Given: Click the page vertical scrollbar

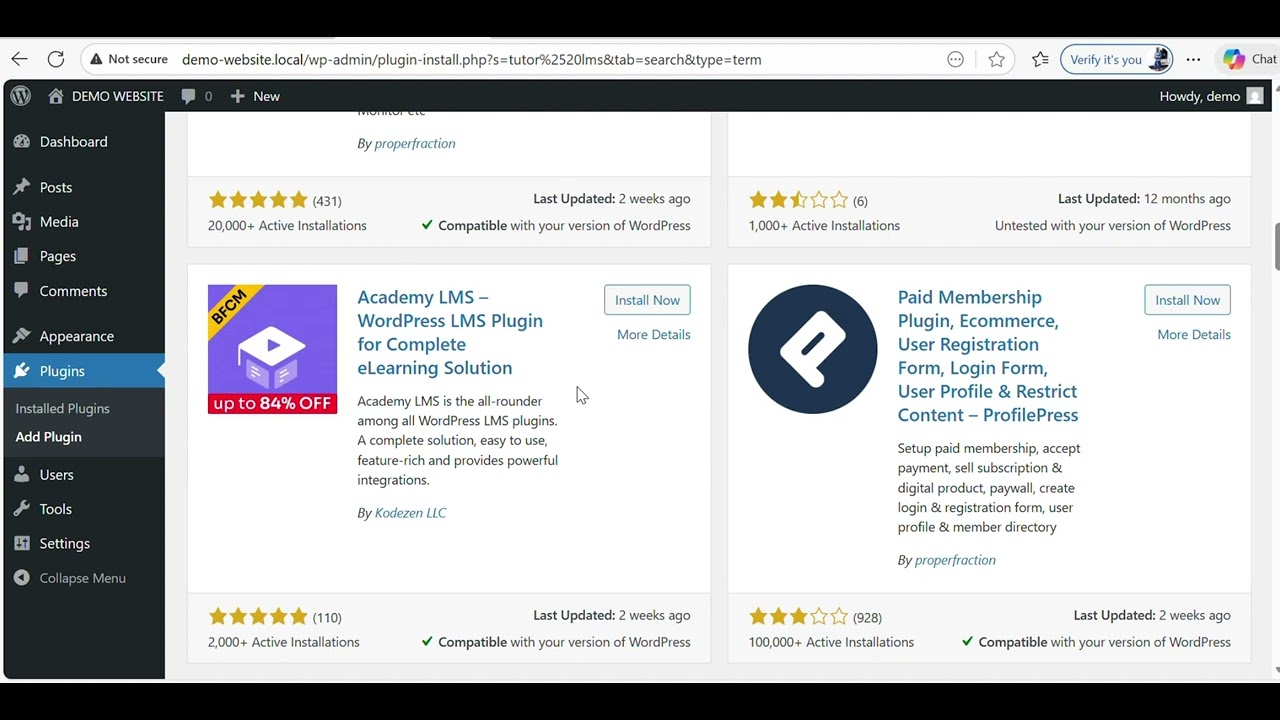Looking at the screenshot, I should click(1276, 248).
